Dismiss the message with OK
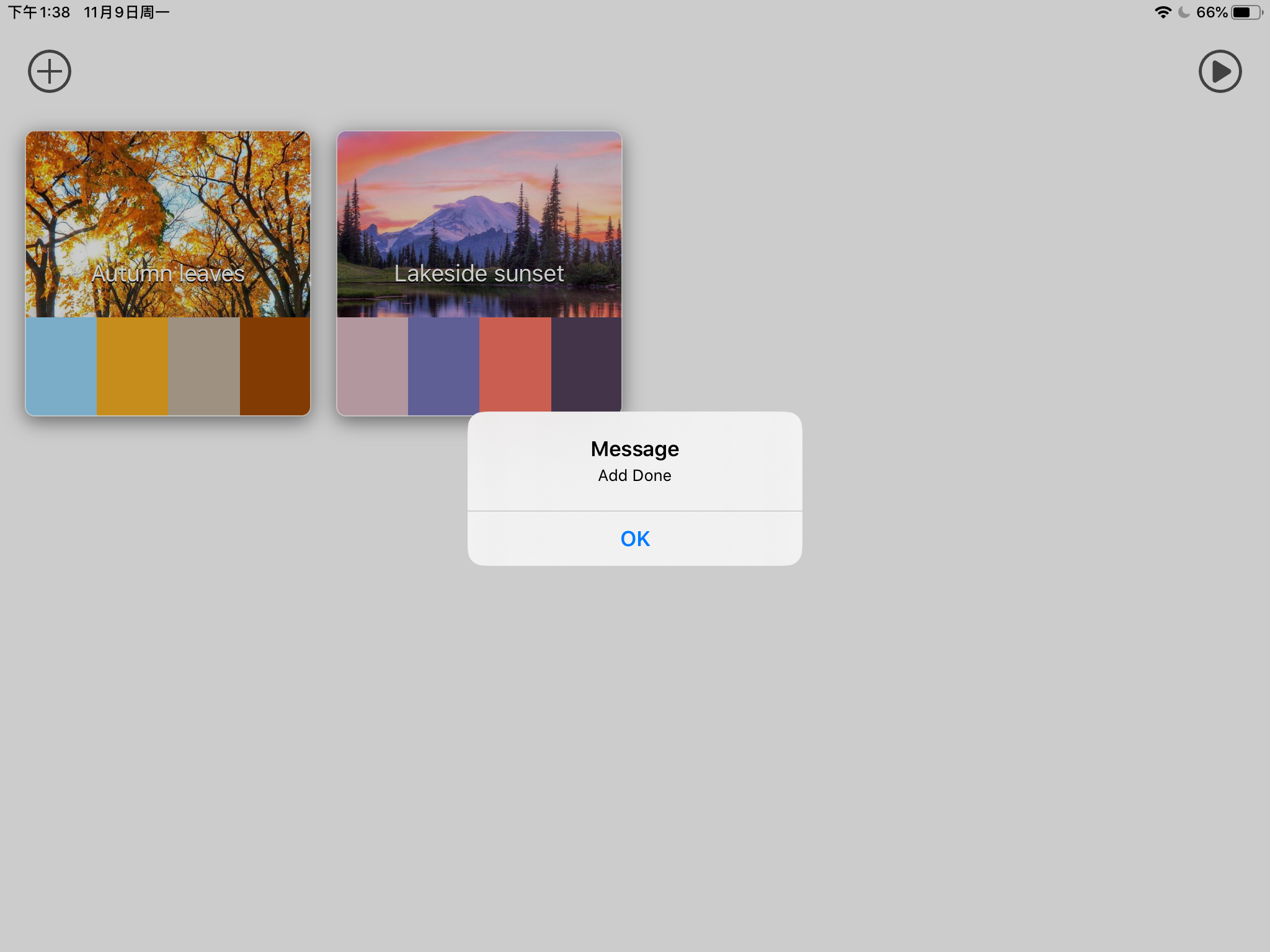The image size is (1270, 952). click(635, 539)
